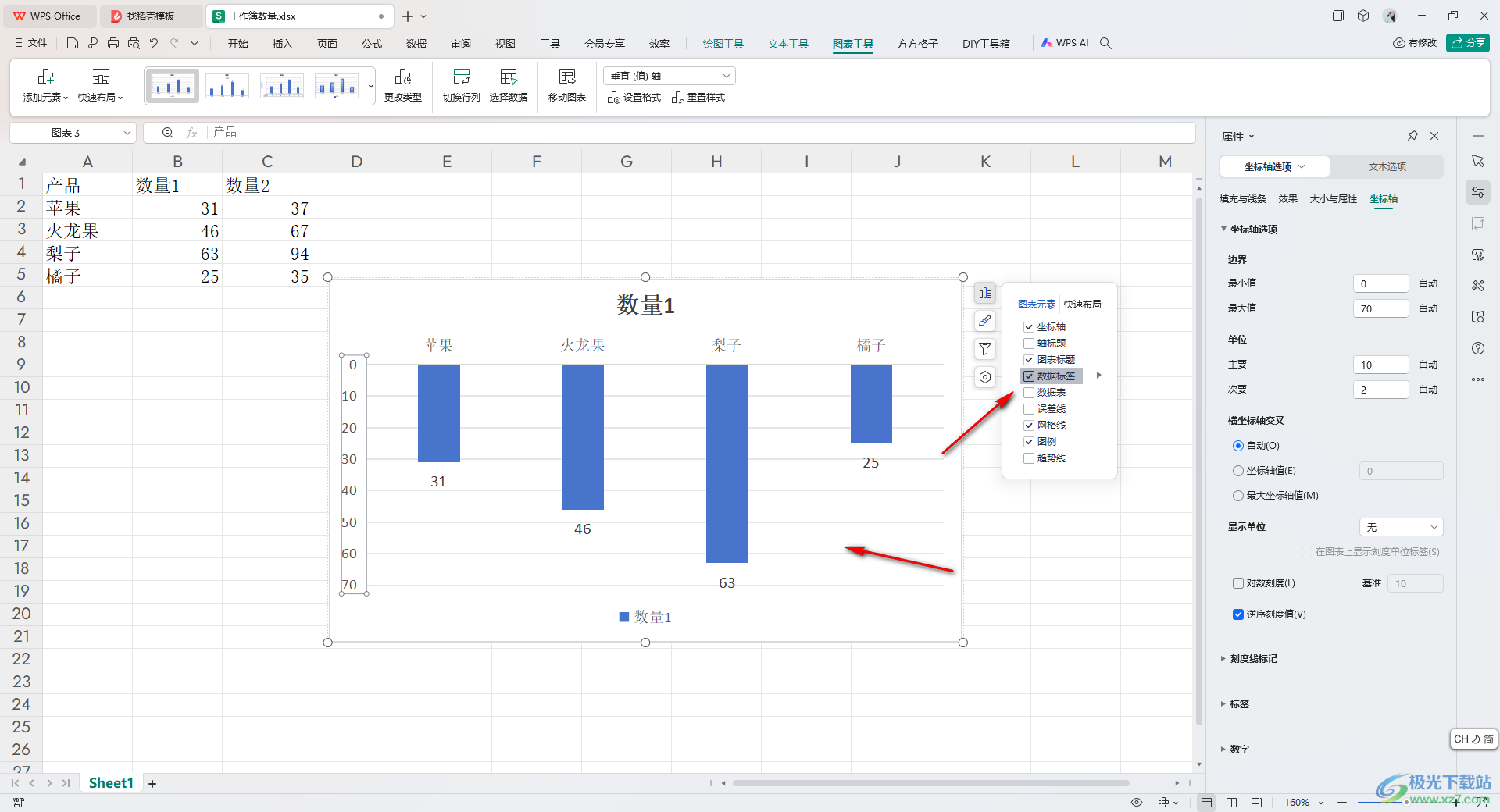Click the more options ellipsis in sidebar
The image size is (1500, 812).
pos(1478,379)
